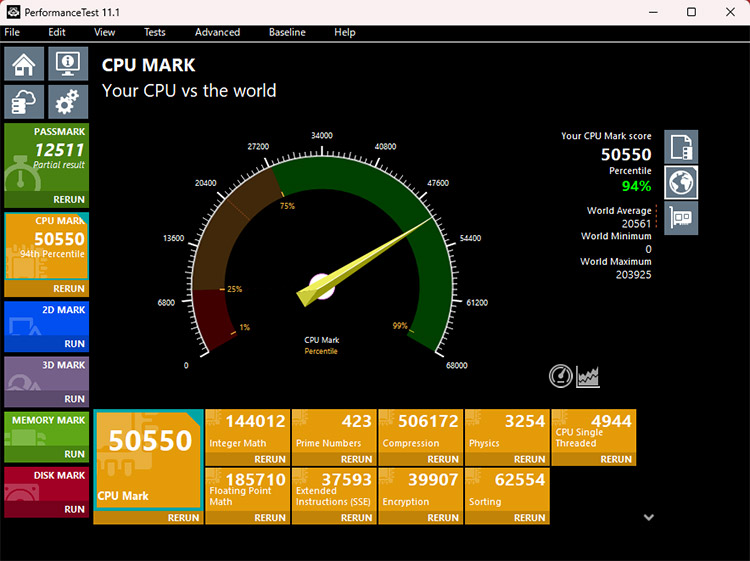Select the Encryption 39907 tile

pos(420,489)
